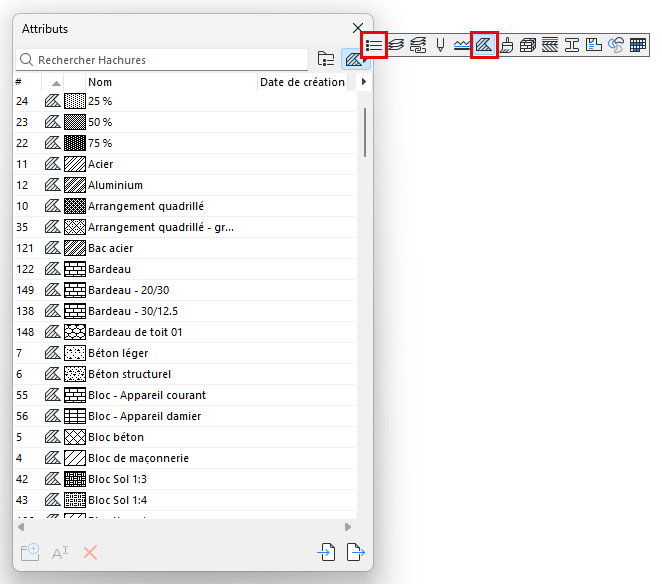Select the Bloc de maçonnerie fill
Image resolution: width=662 pixels, height=584 pixels.
(138, 458)
